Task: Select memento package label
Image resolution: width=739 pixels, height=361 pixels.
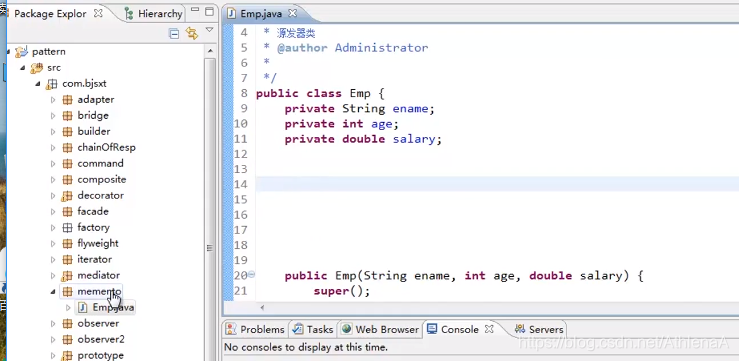Action: coord(99,291)
